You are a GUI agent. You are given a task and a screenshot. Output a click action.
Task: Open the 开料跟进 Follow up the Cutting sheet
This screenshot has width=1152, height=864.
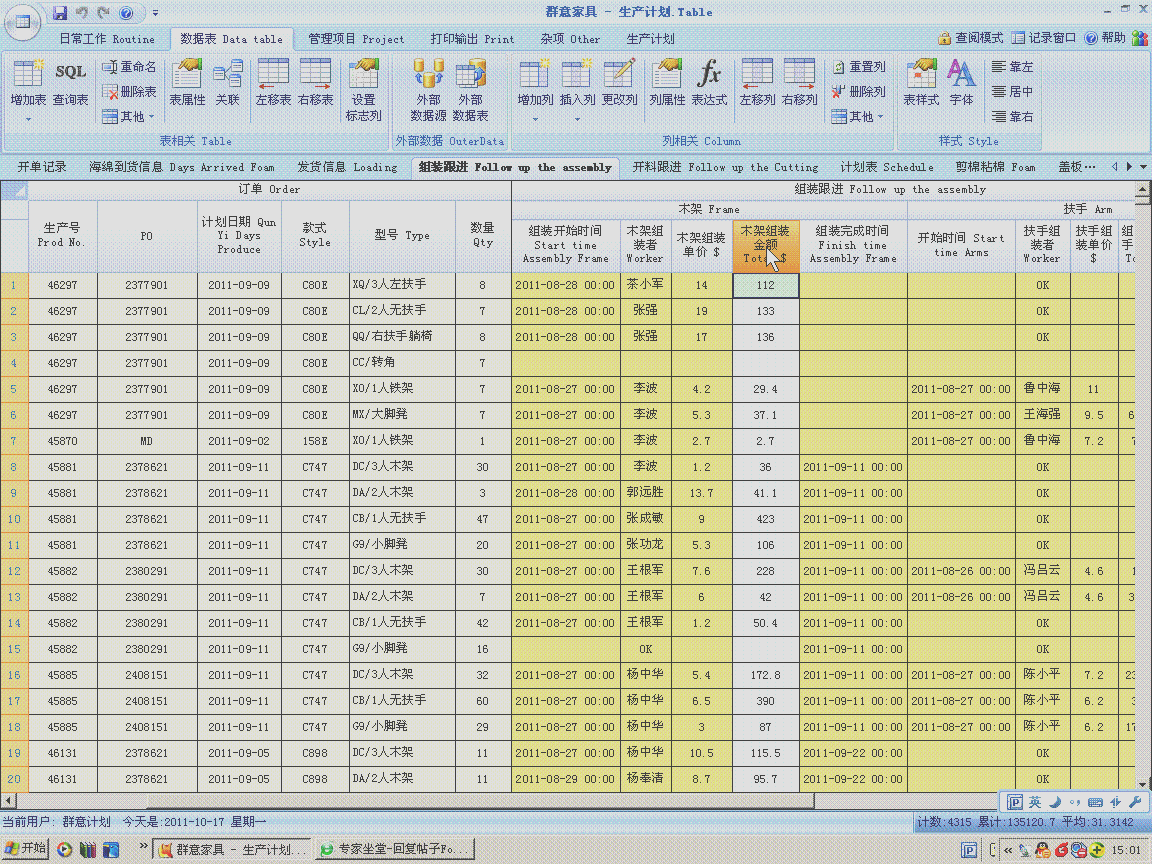[x=725, y=168]
